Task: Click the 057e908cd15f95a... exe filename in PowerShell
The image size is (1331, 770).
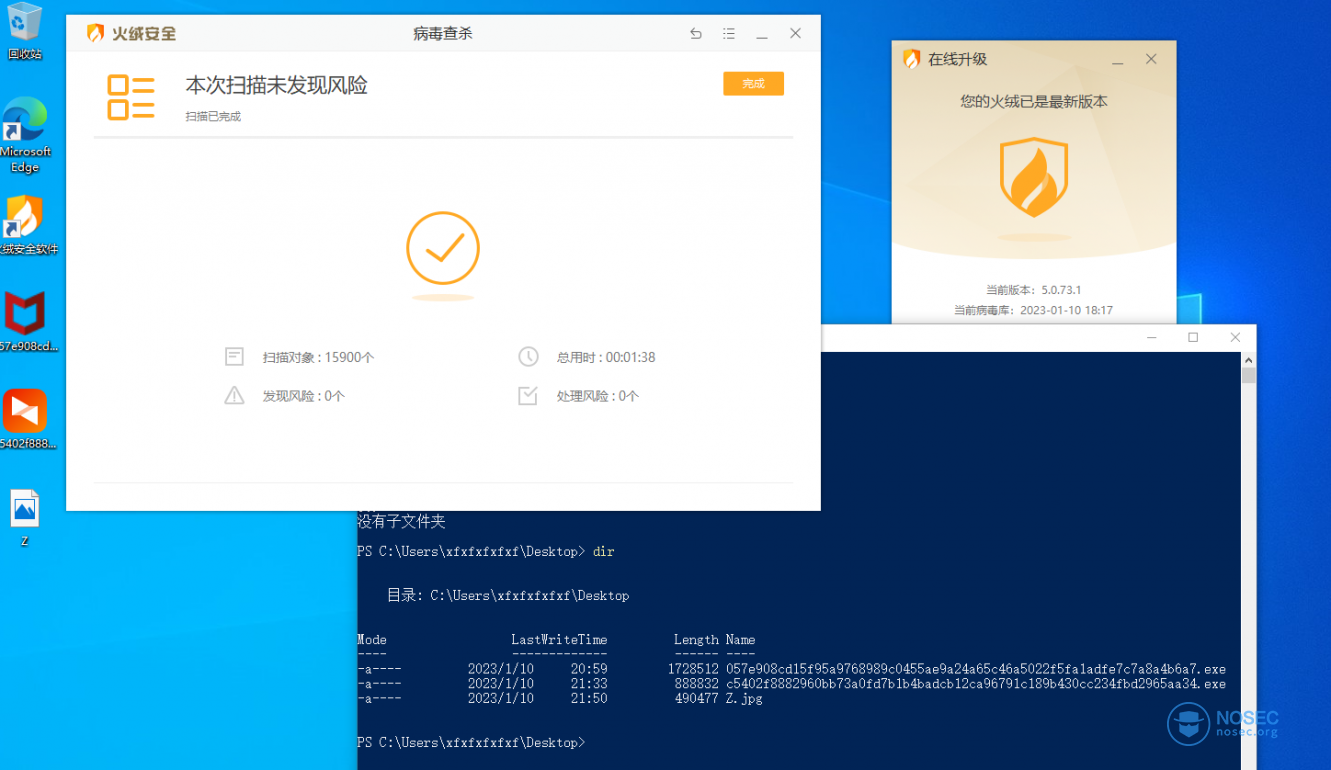Action: point(976,669)
